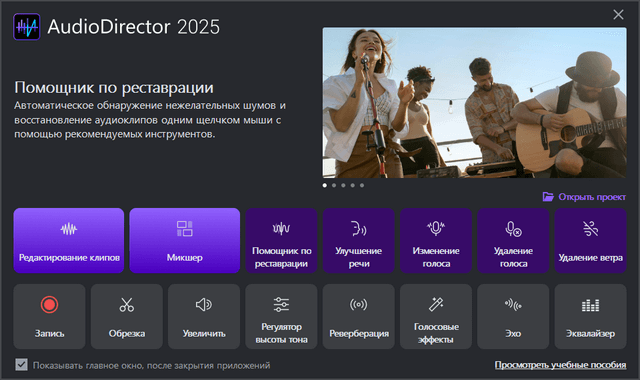Click the musicians promo banner image
The height and width of the screenshot is (380, 640).
point(474,102)
